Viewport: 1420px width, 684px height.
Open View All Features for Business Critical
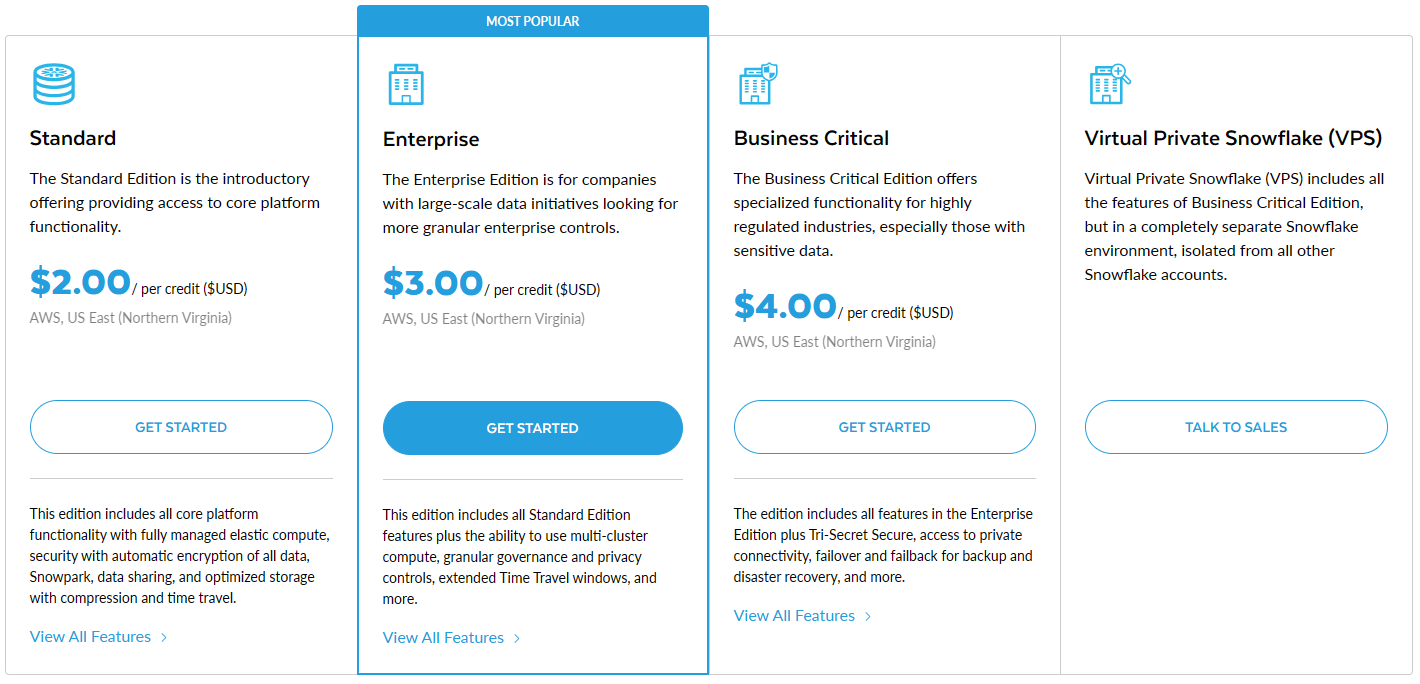click(794, 615)
